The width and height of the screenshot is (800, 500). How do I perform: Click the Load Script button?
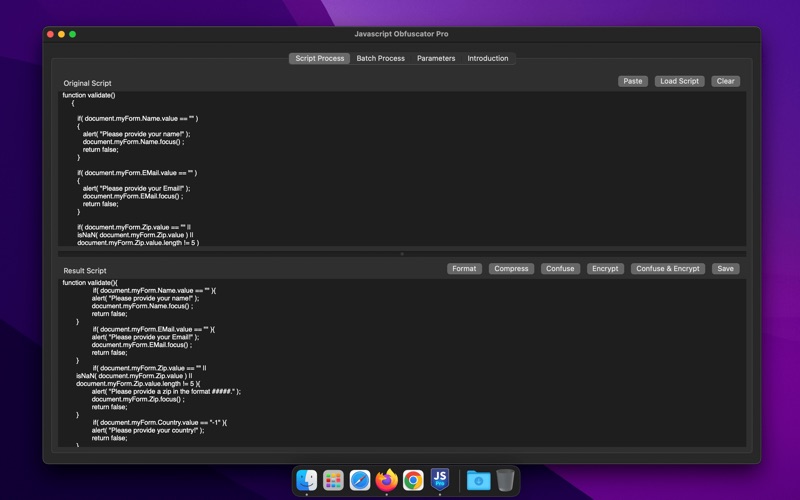tap(680, 81)
